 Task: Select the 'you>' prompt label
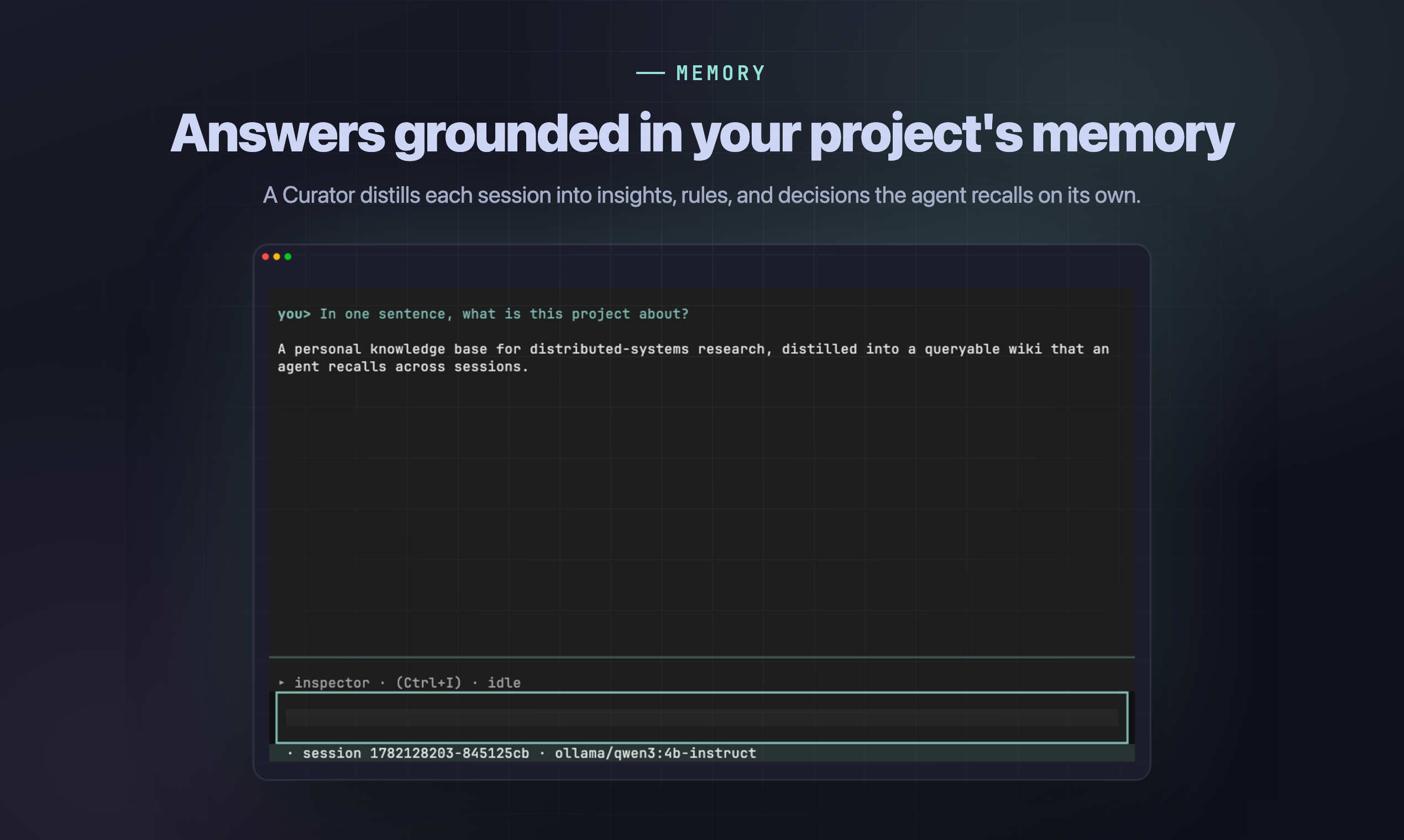click(294, 314)
